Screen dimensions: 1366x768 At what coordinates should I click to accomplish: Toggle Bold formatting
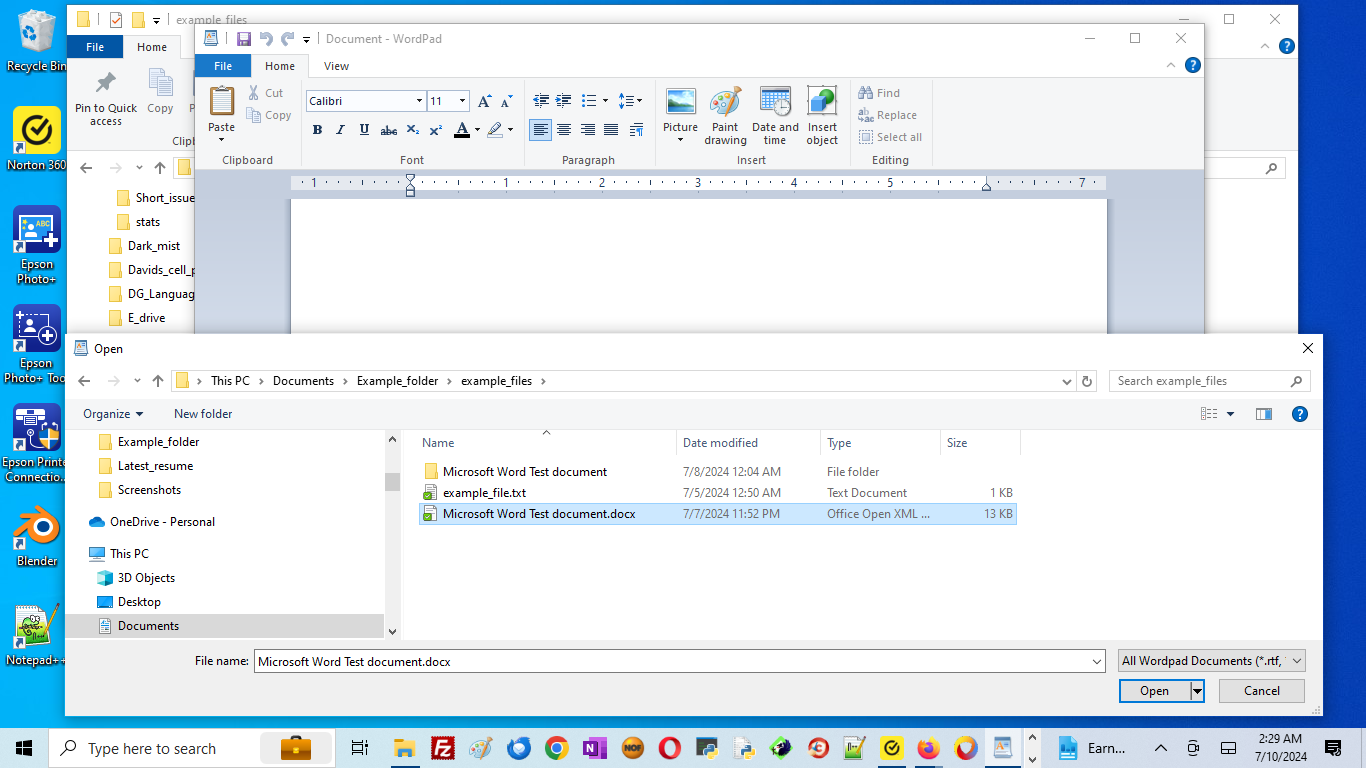317,130
